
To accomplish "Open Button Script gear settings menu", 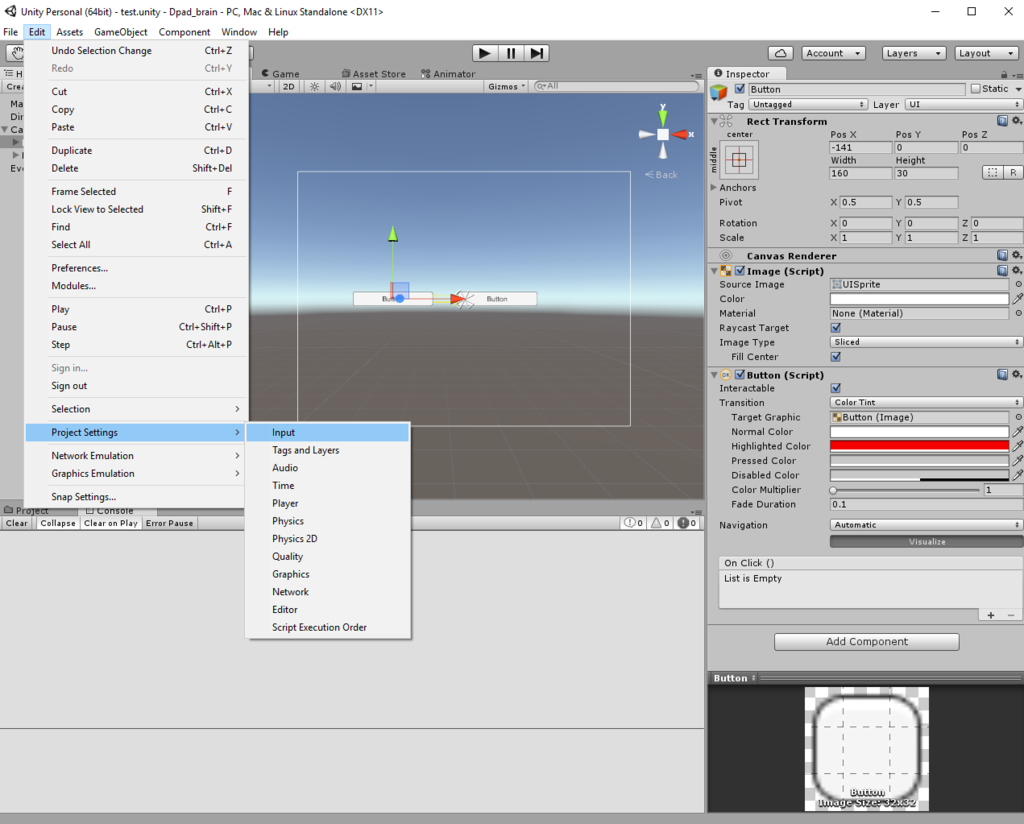I will pyautogui.click(x=1016, y=375).
